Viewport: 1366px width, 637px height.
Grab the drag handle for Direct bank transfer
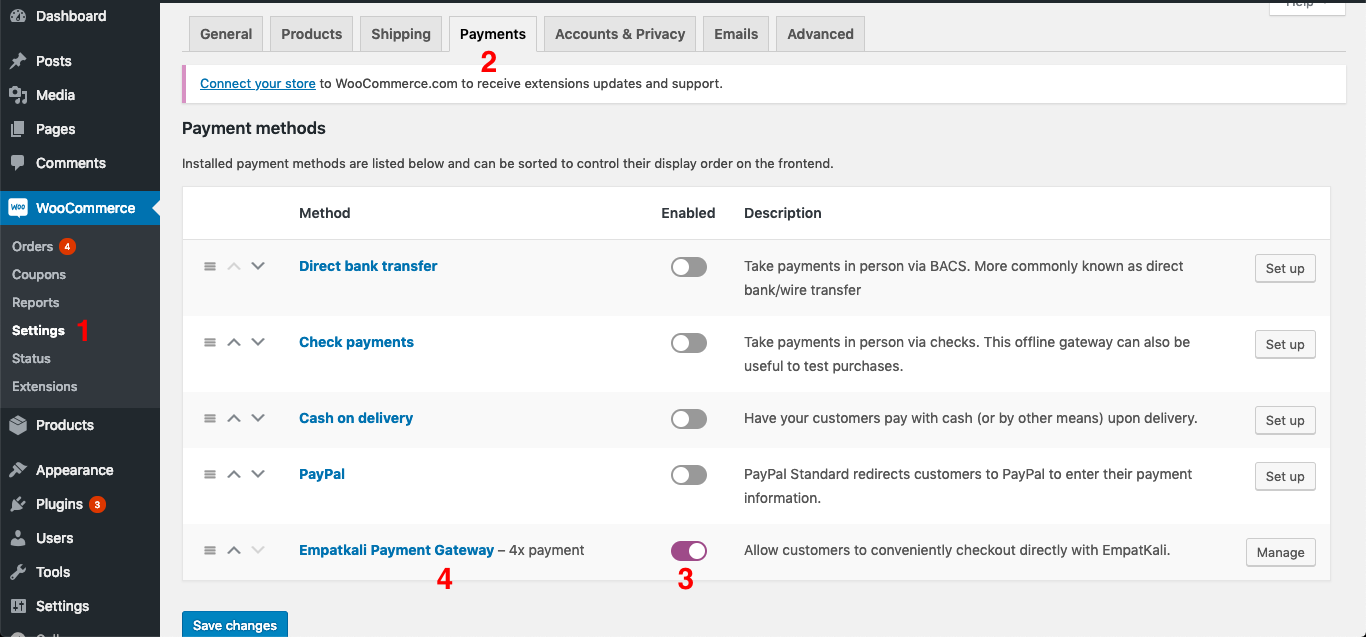click(x=210, y=266)
